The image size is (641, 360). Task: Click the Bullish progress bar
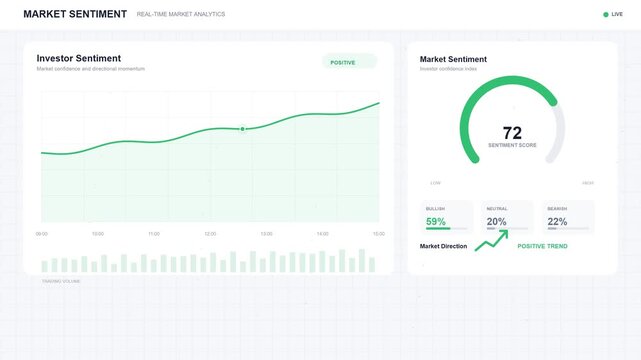click(x=446, y=229)
